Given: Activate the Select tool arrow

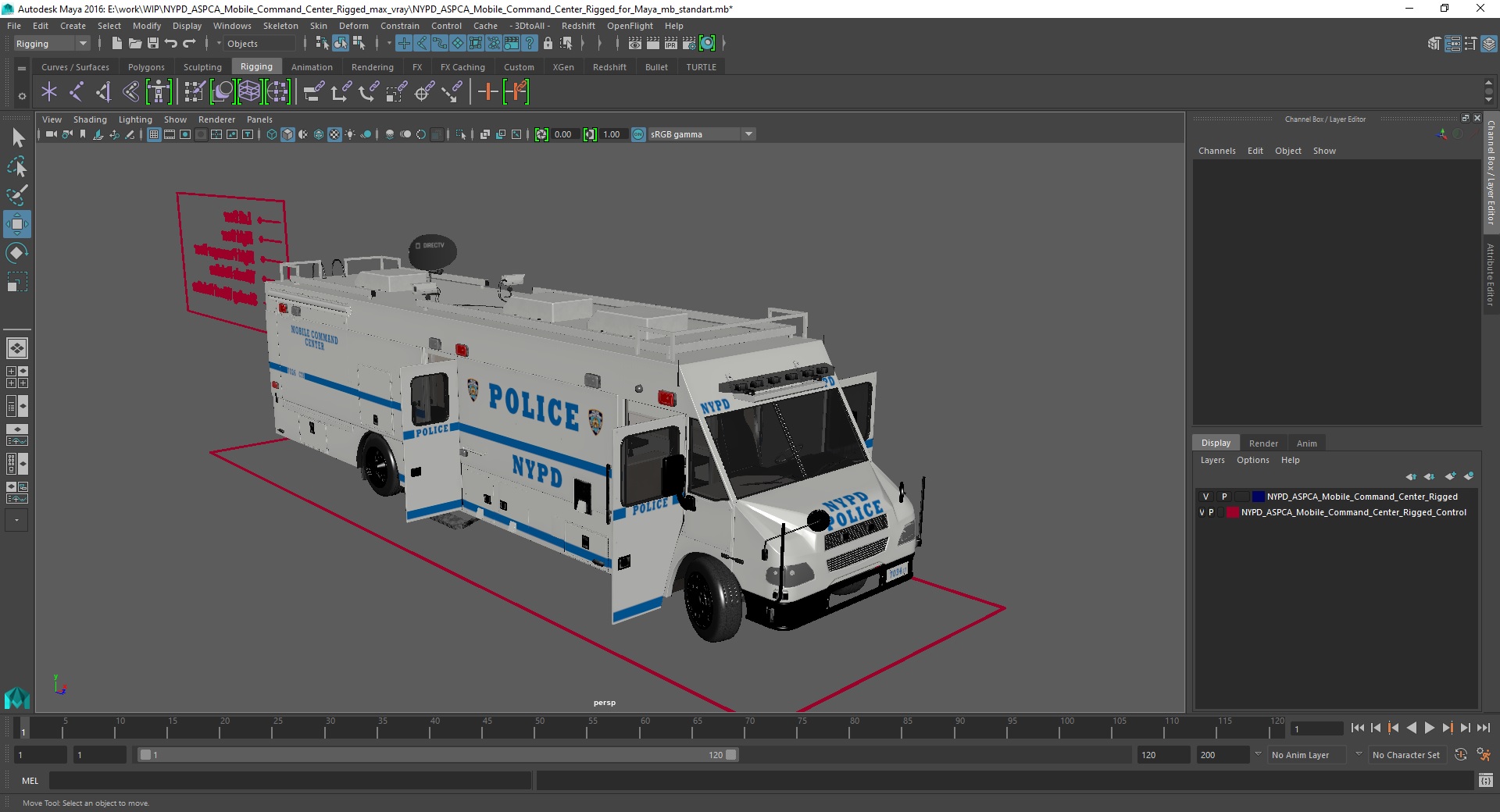Looking at the screenshot, I should click(17, 138).
